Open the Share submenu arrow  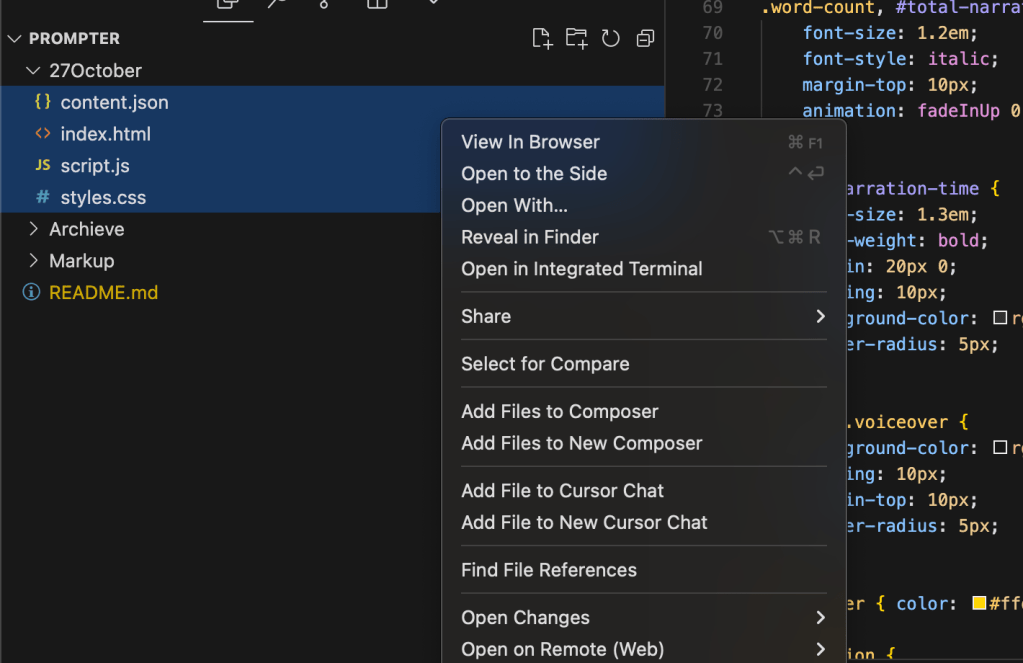[x=820, y=316]
